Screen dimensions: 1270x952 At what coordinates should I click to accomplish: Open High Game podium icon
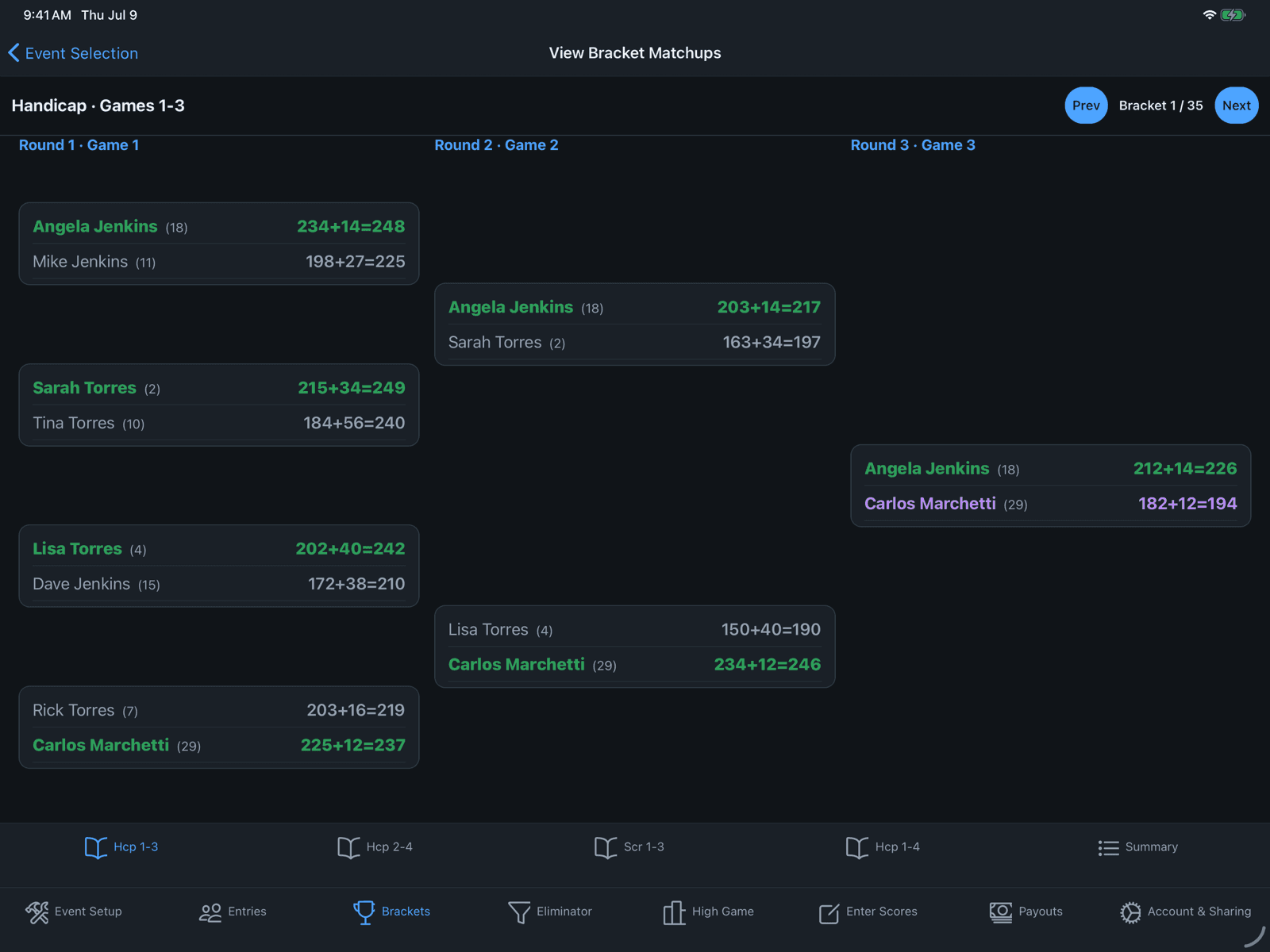674,912
